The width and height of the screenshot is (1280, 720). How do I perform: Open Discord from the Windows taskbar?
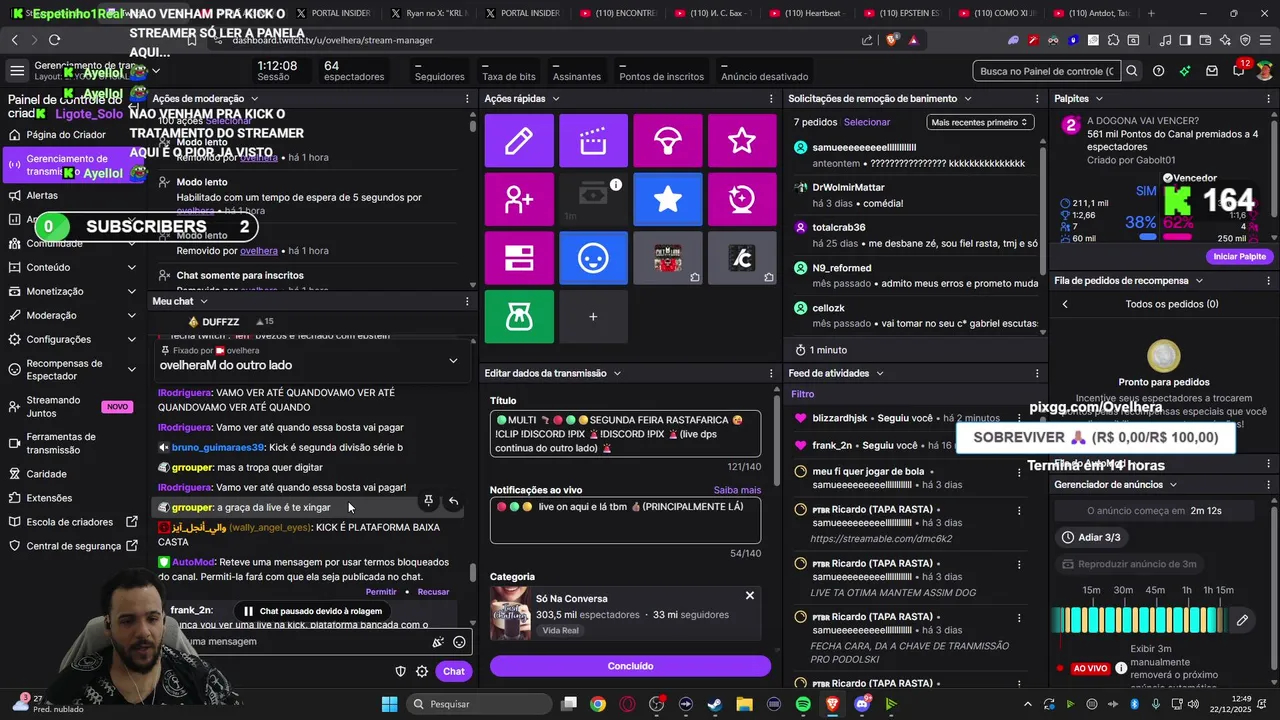click(x=862, y=704)
